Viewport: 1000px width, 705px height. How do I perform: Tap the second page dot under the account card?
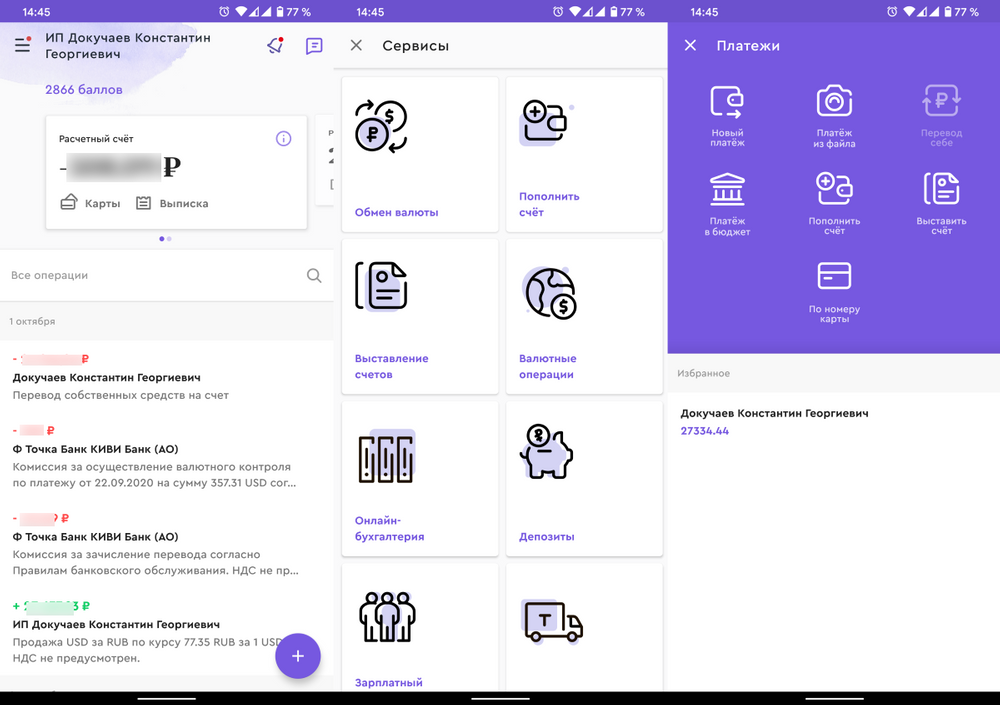coord(169,239)
